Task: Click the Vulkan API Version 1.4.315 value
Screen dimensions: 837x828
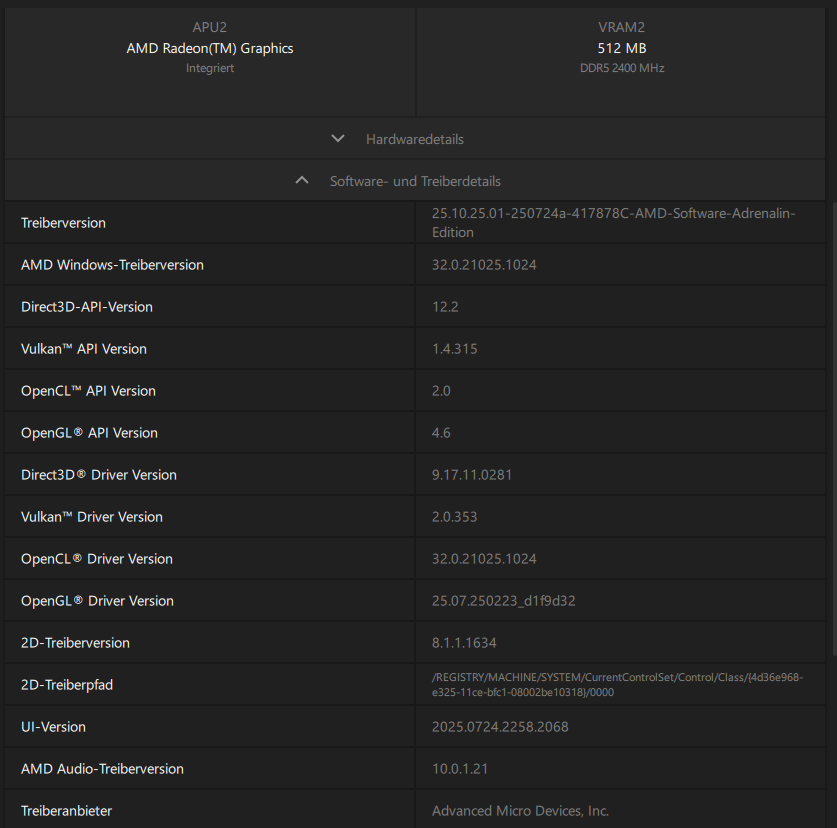Action: (x=455, y=349)
